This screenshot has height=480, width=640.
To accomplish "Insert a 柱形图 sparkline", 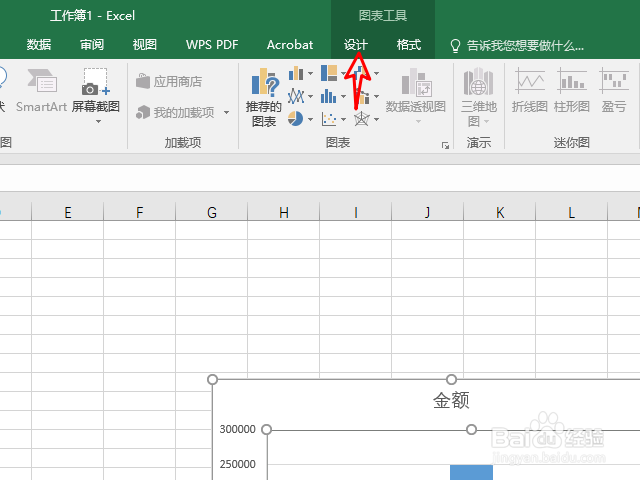I will (x=571, y=91).
